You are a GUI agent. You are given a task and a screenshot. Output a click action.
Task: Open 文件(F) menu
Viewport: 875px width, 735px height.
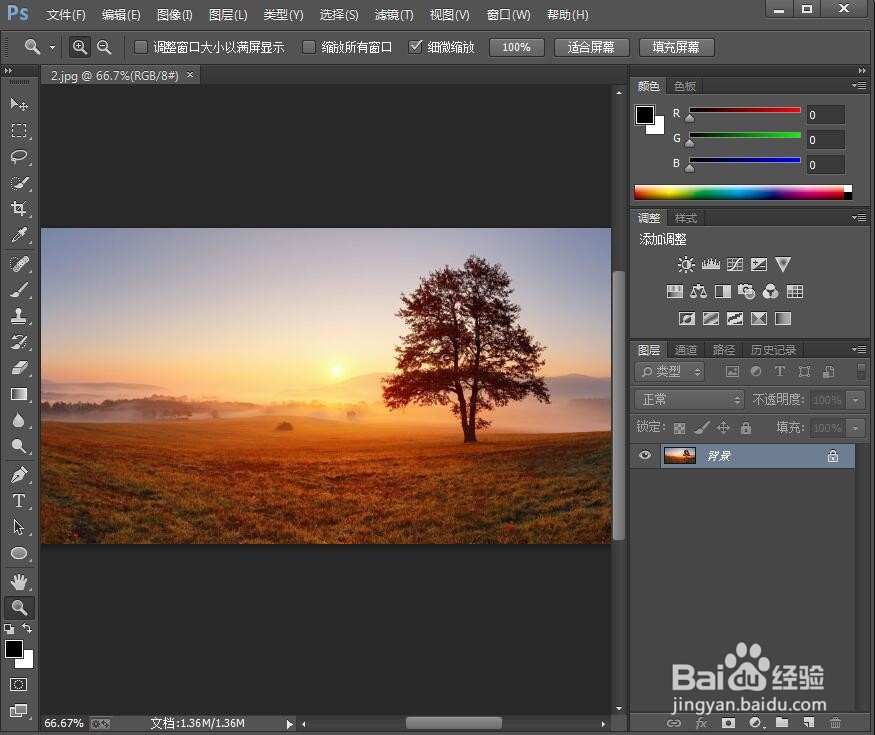point(66,15)
